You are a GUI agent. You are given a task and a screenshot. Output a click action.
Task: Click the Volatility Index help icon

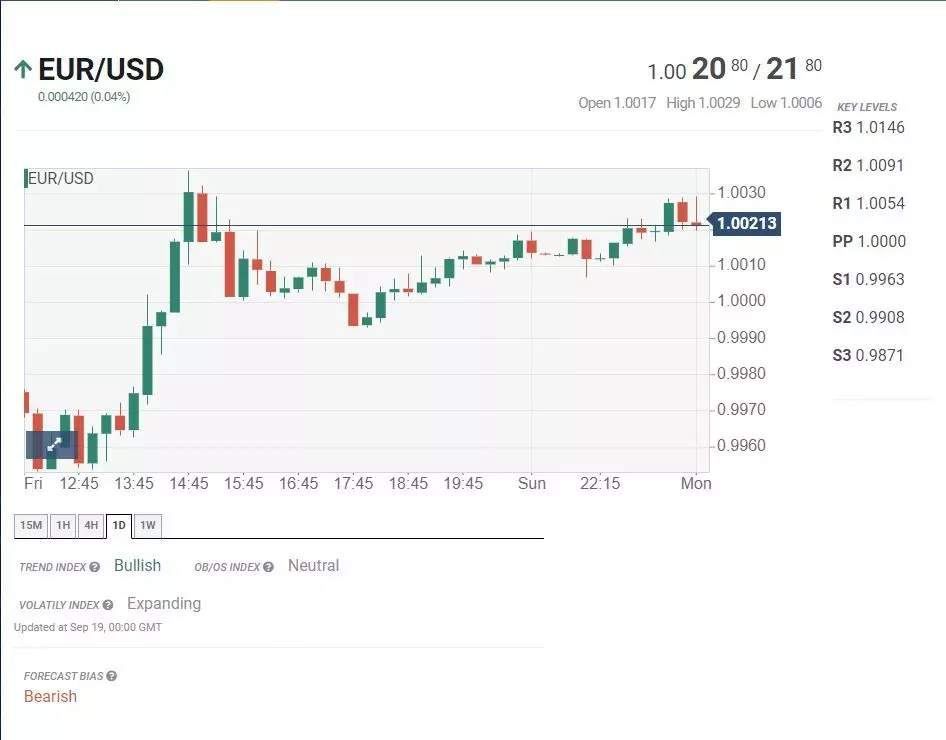click(108, 605)
